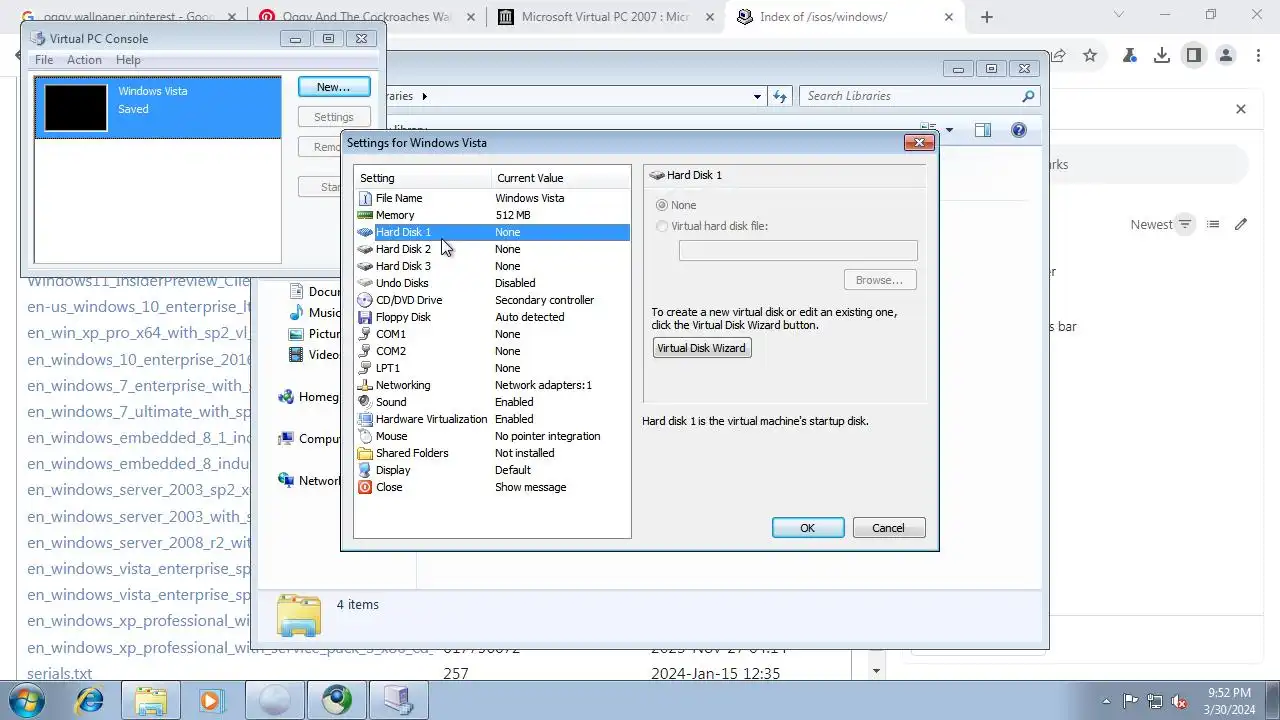
Task: Open the File menu in Virtual PC Console
Action: [44, 60]
